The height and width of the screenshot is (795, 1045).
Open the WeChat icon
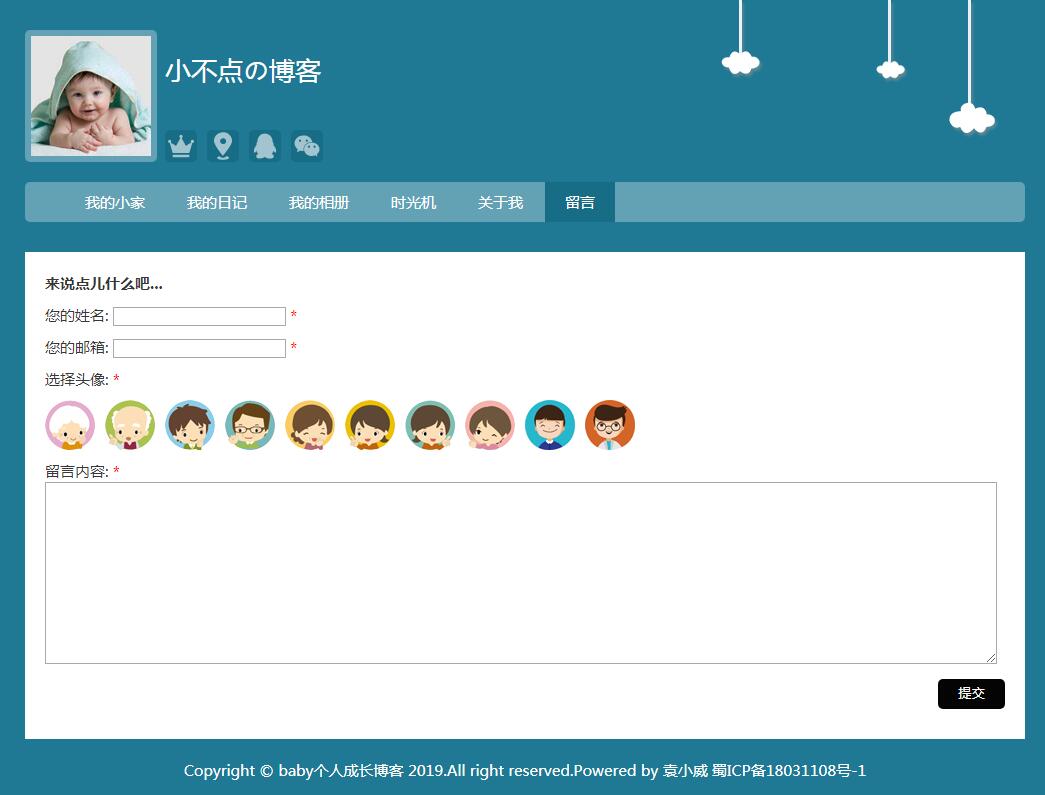[x=306, y=146]
